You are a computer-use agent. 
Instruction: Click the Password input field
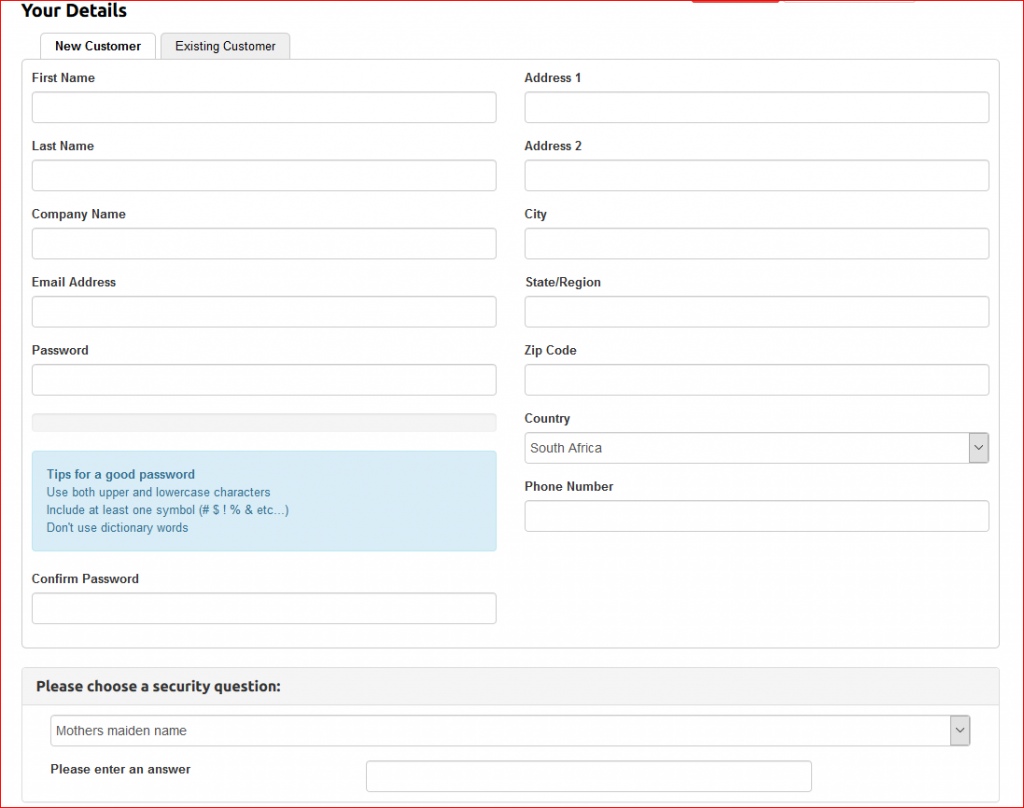(264, 380)
